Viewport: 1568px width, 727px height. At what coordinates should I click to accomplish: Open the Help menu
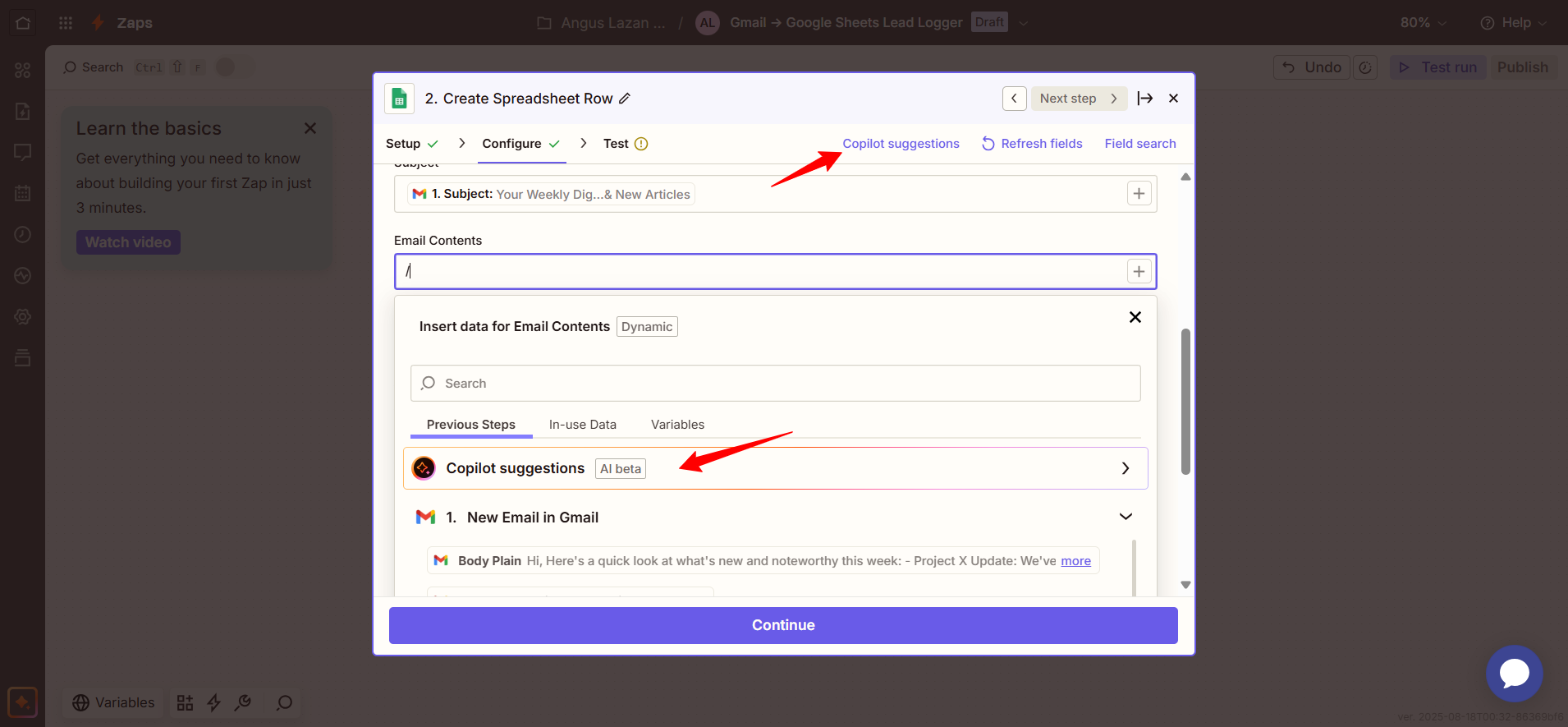pos(1514,23)
